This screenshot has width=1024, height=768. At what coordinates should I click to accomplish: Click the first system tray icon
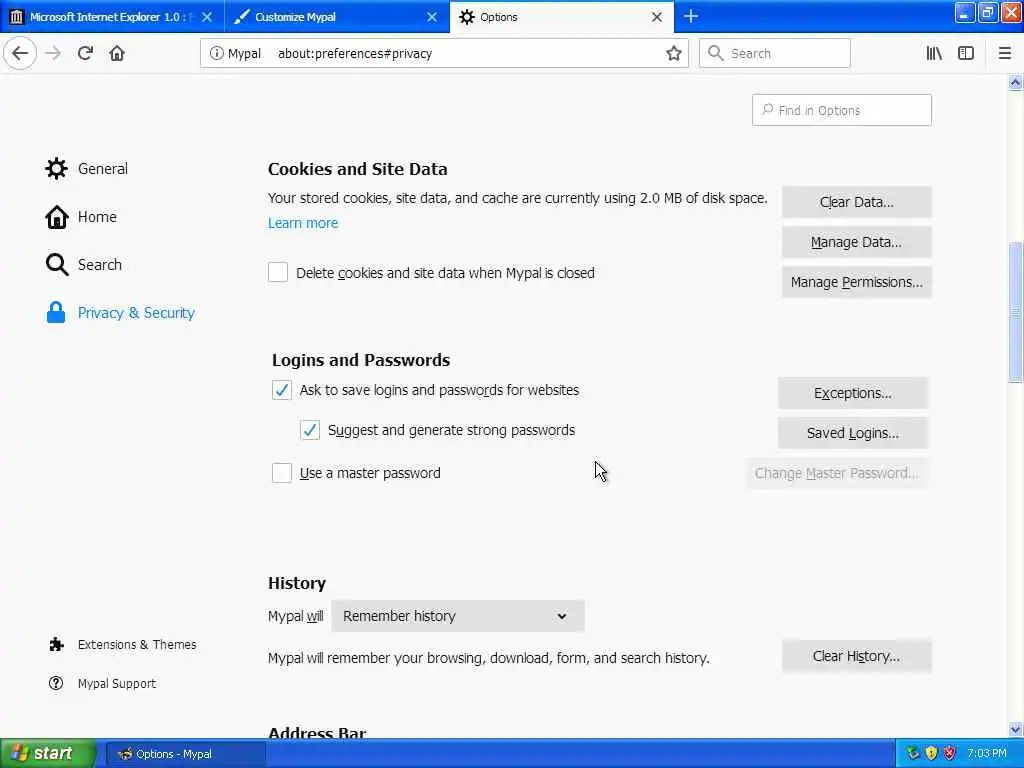[913, 754]
